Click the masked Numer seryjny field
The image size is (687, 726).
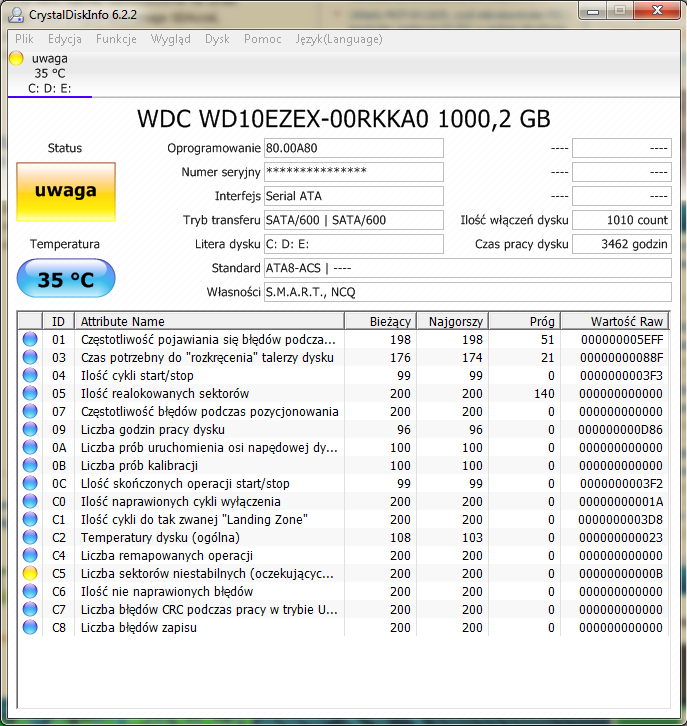coord(354,172)
